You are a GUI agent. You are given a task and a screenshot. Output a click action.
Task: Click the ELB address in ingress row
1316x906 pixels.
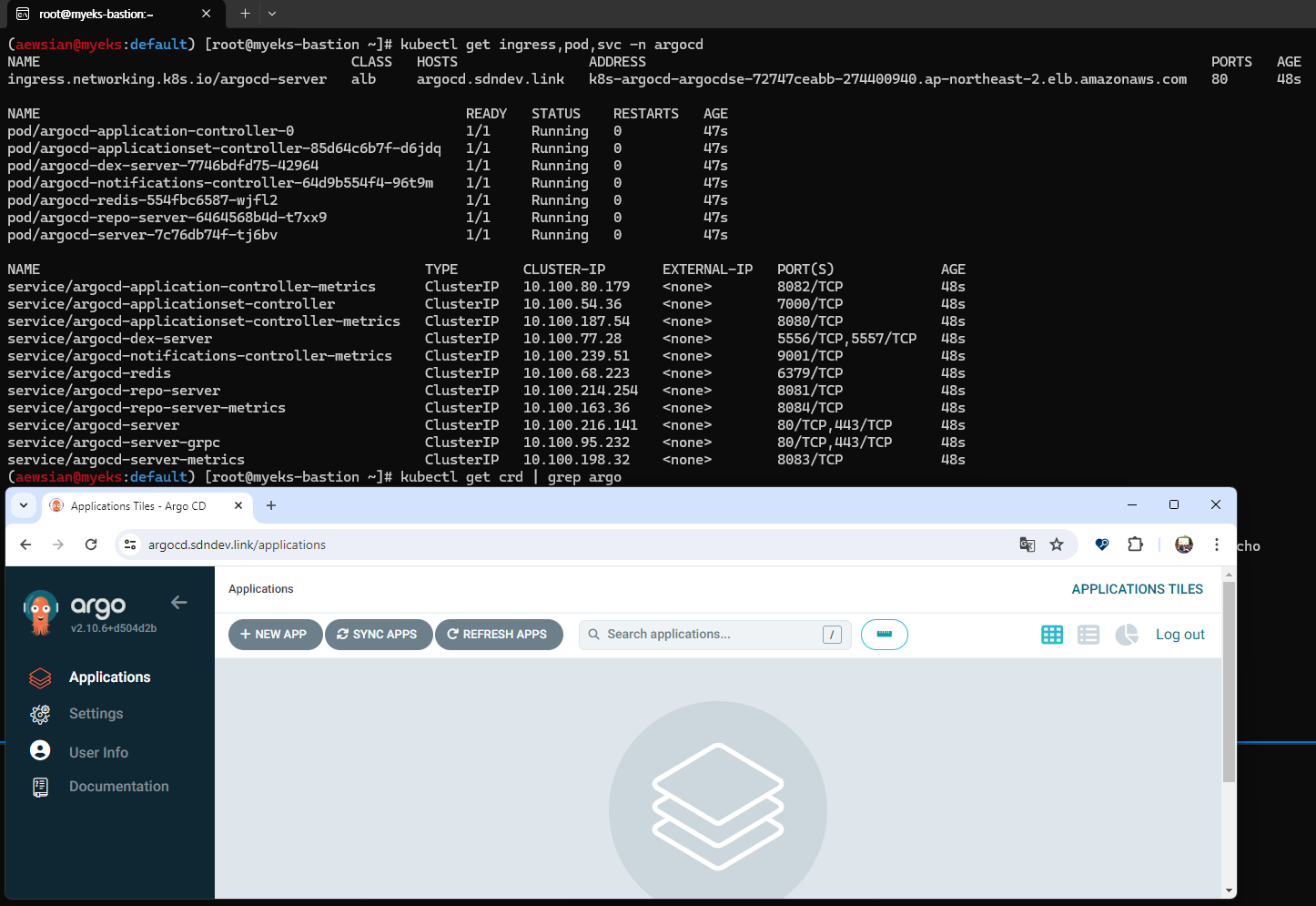[887, 79]
